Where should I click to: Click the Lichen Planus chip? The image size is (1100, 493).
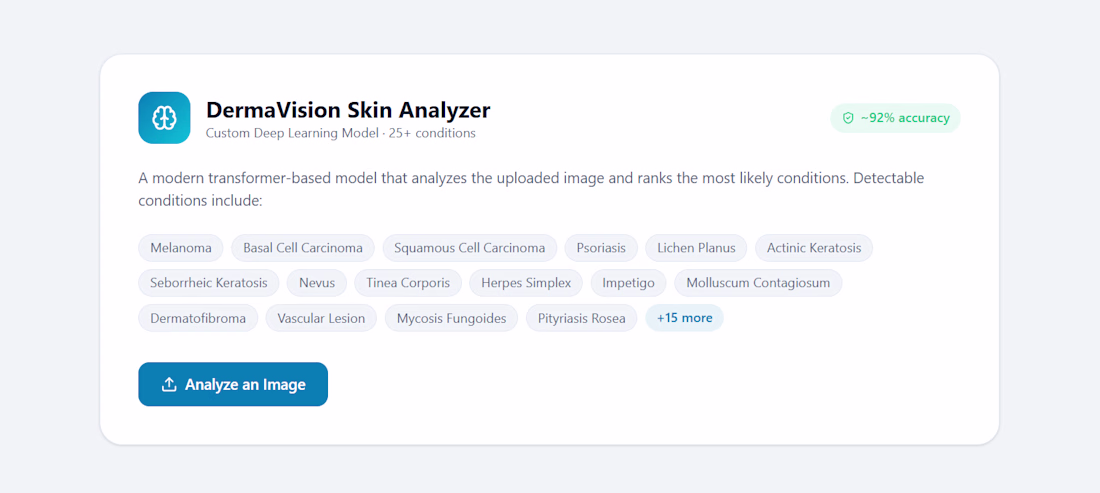[696, 248]
